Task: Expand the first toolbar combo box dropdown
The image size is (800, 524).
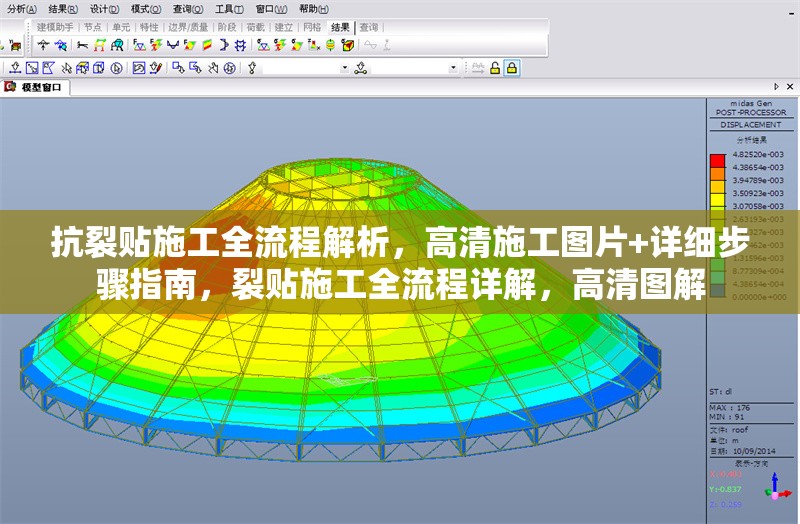Action: tap(345, 68)
